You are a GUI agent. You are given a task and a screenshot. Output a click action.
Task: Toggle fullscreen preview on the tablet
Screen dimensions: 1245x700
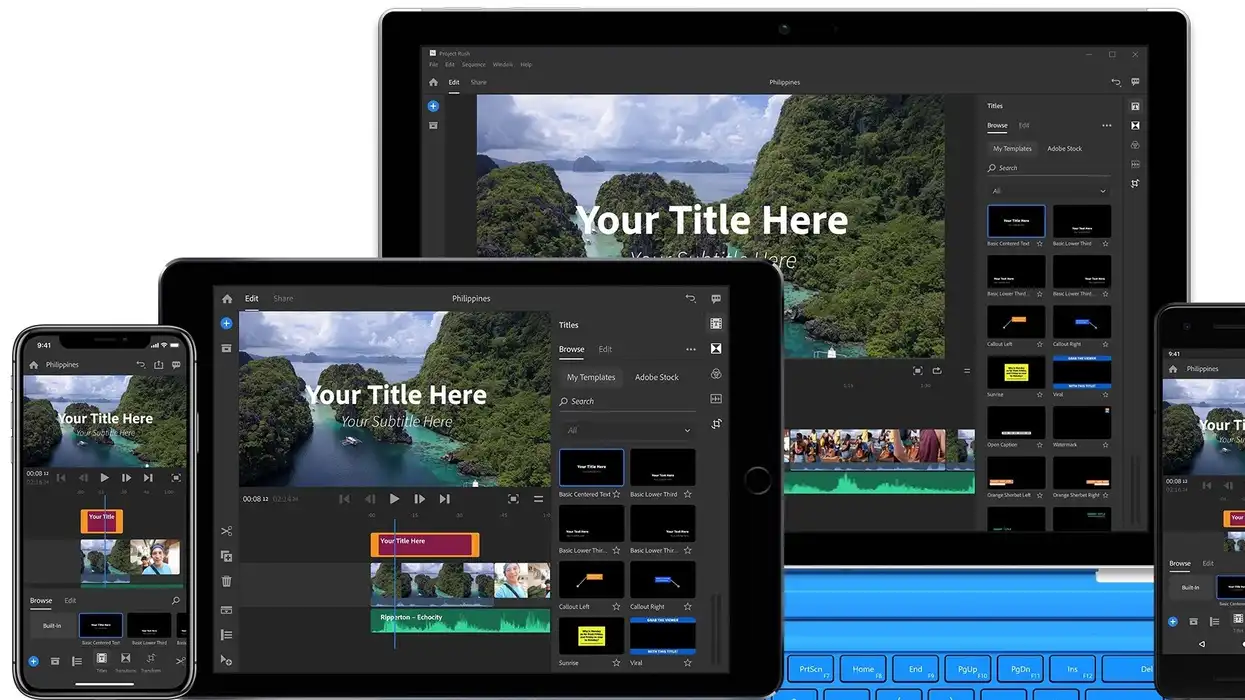click(x=513, y=499)
